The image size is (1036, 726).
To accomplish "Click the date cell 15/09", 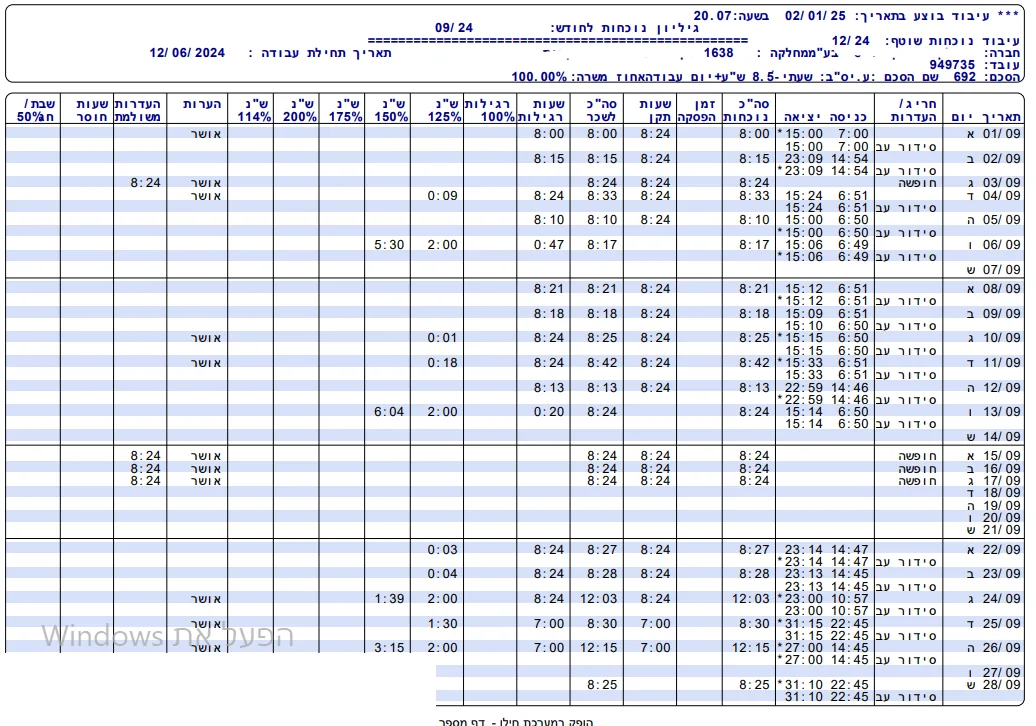I will (x=1002, y=456).
